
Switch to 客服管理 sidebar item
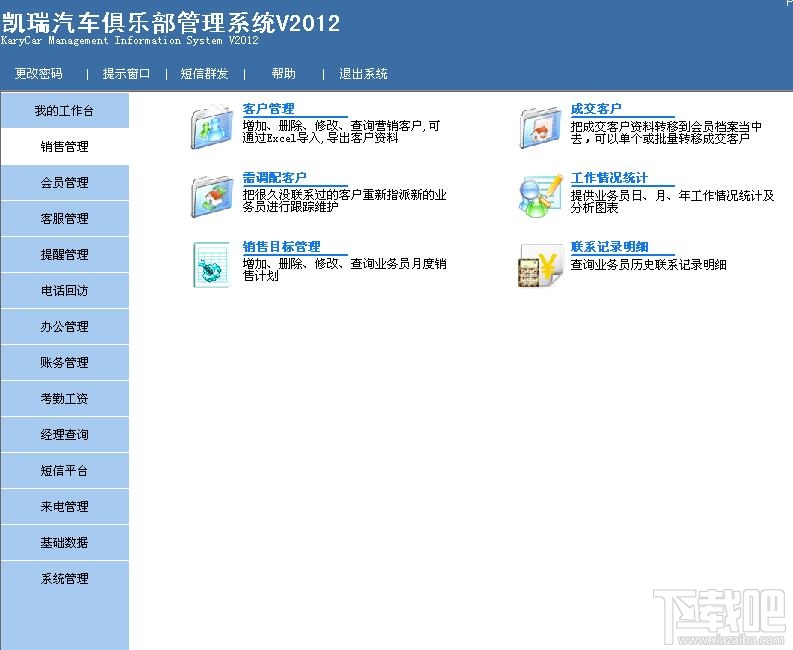65,219
